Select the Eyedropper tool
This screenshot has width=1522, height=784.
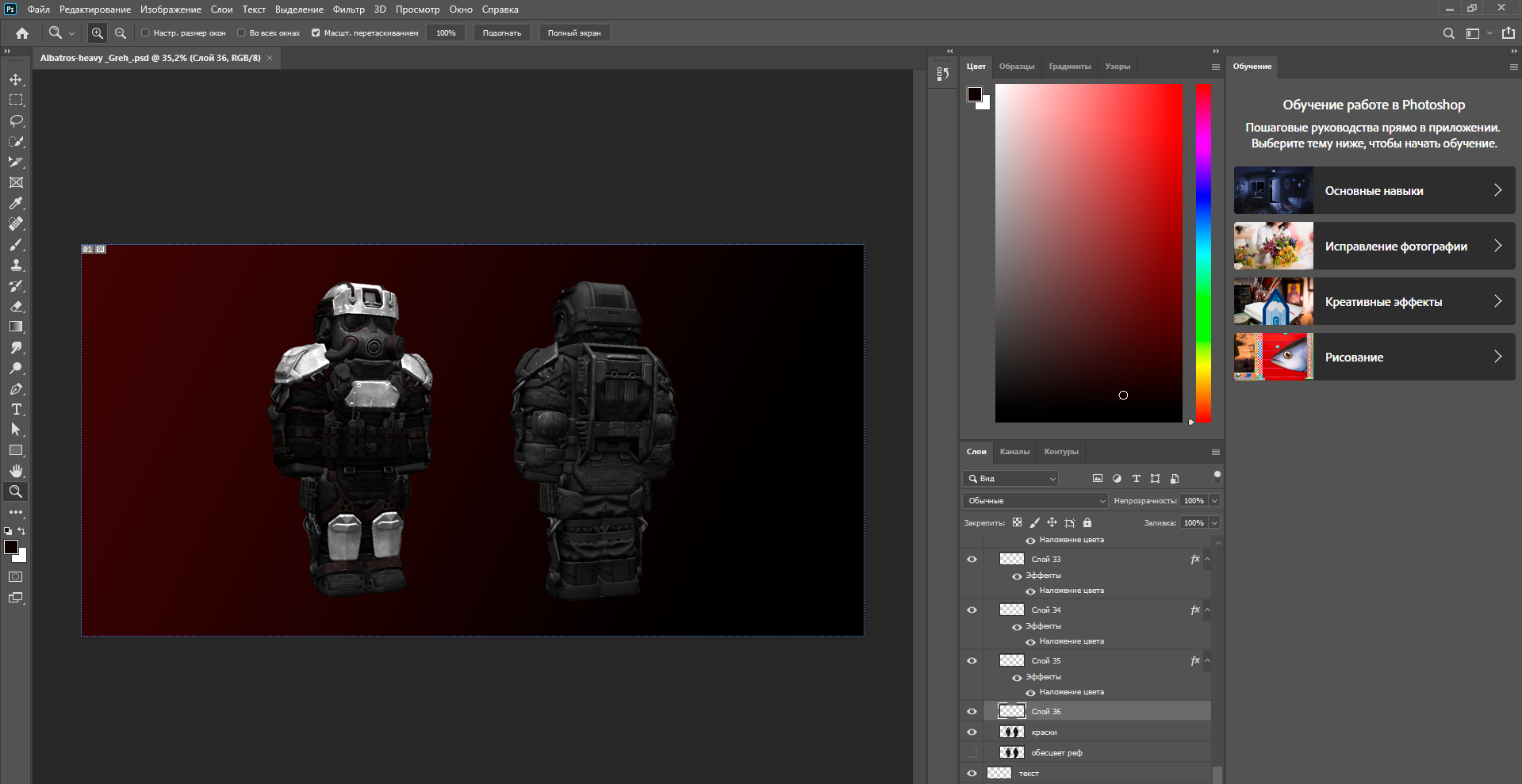pos(16,203)
